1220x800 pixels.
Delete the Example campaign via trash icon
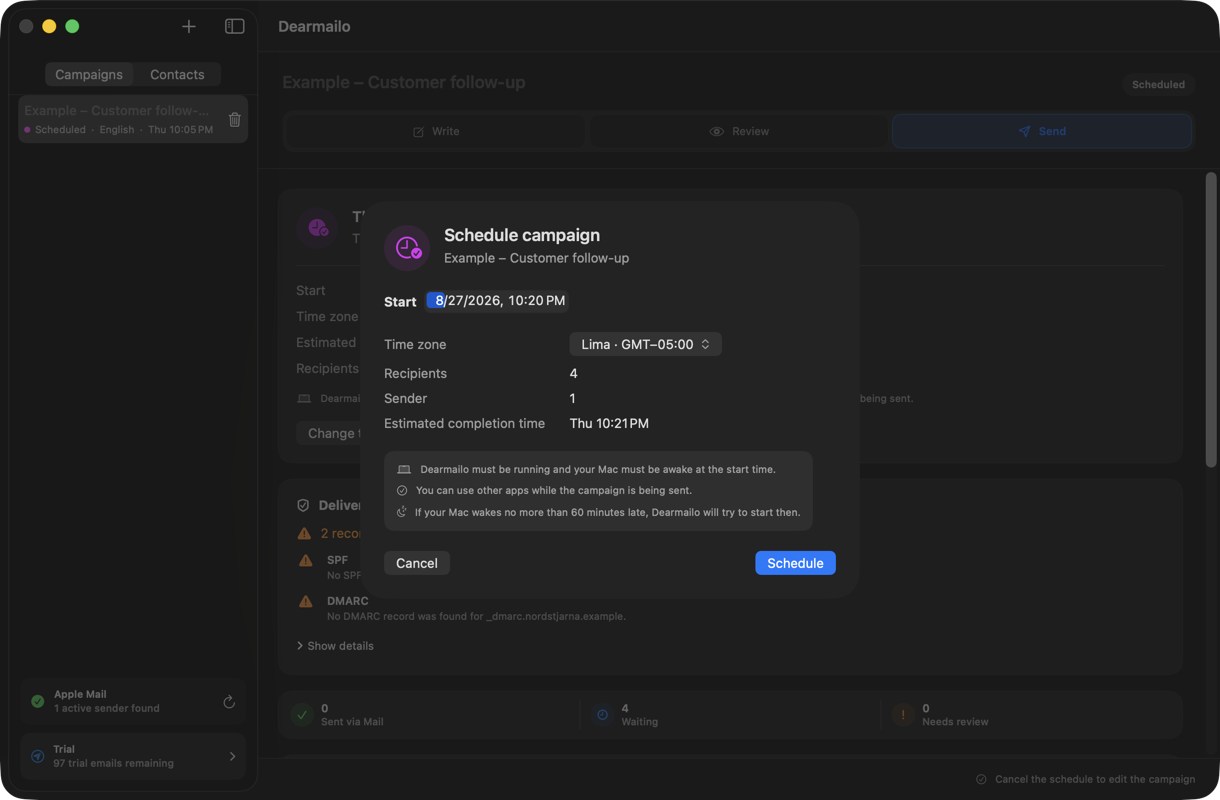pyautogui.click(x=235, y=120)
